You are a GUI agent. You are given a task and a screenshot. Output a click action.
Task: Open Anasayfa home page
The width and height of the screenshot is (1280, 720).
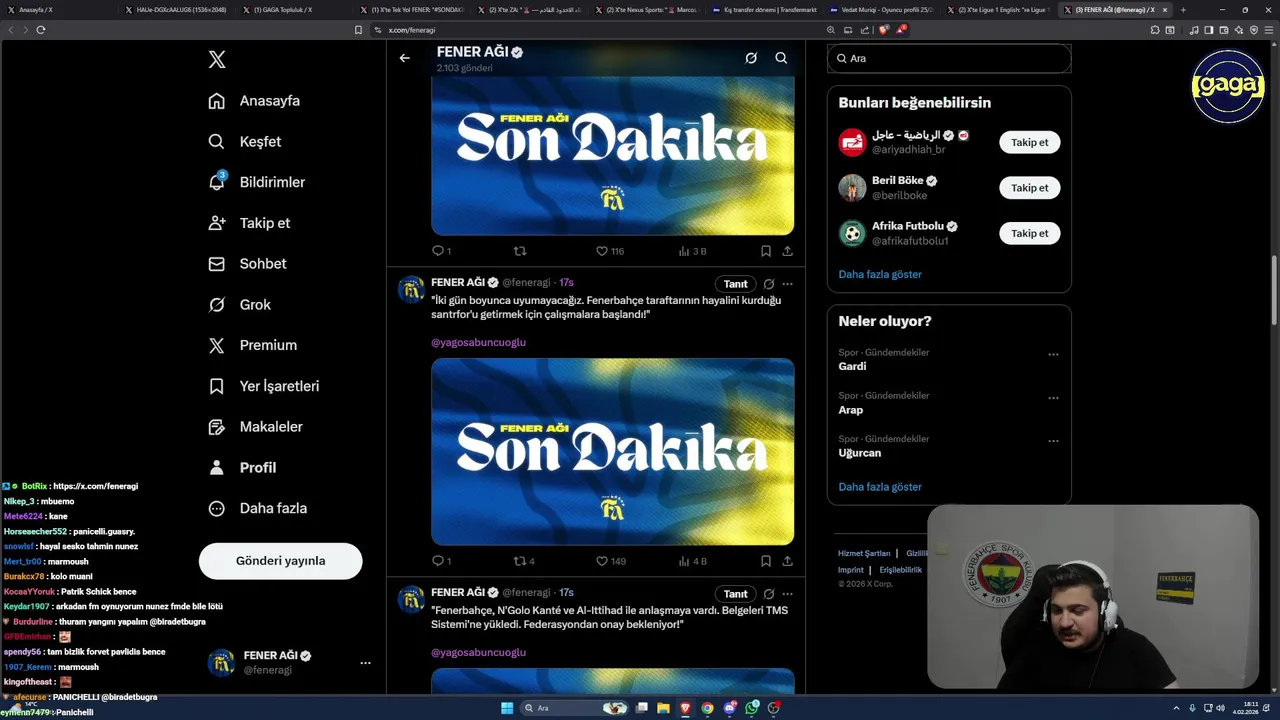pyautogui.click(x=254, y=101)
